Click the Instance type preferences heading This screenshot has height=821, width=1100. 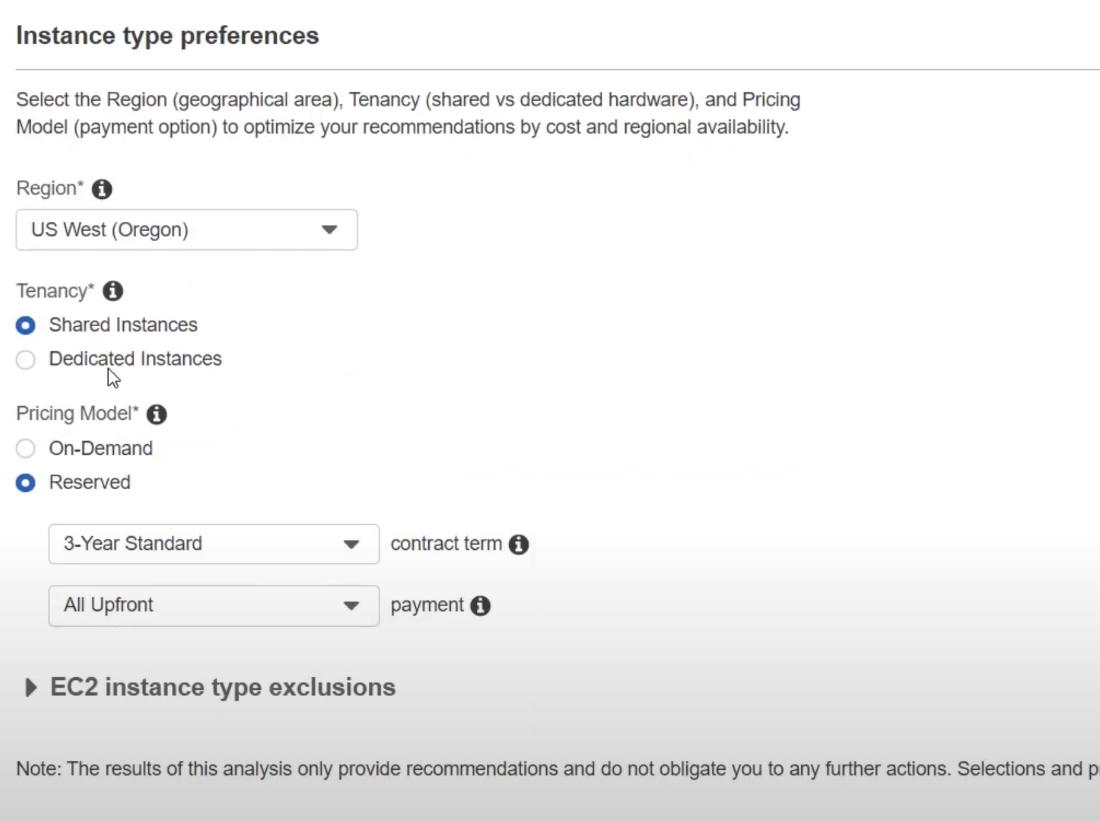click(167, 36)
